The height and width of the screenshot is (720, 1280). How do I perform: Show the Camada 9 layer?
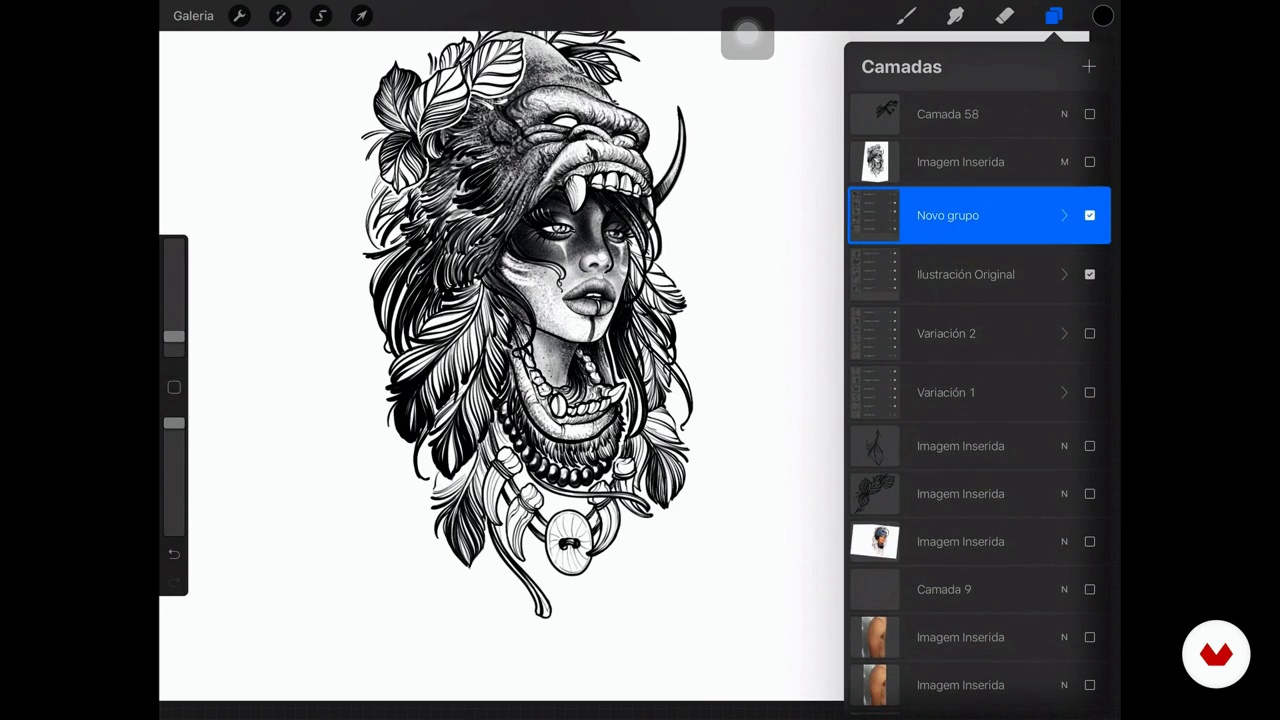coord(1090,589)
